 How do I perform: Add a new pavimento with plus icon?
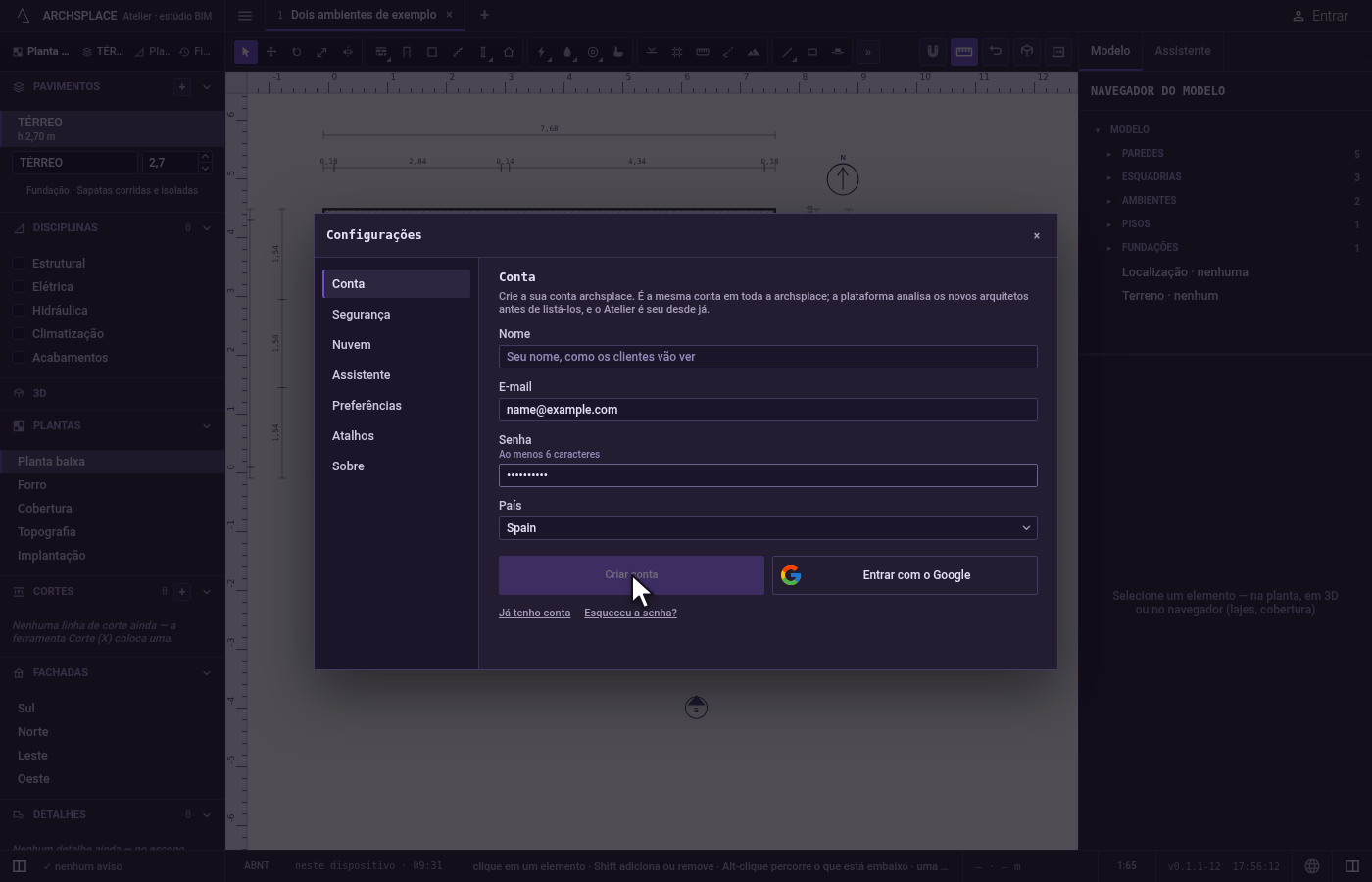click(x=181, y=86)
